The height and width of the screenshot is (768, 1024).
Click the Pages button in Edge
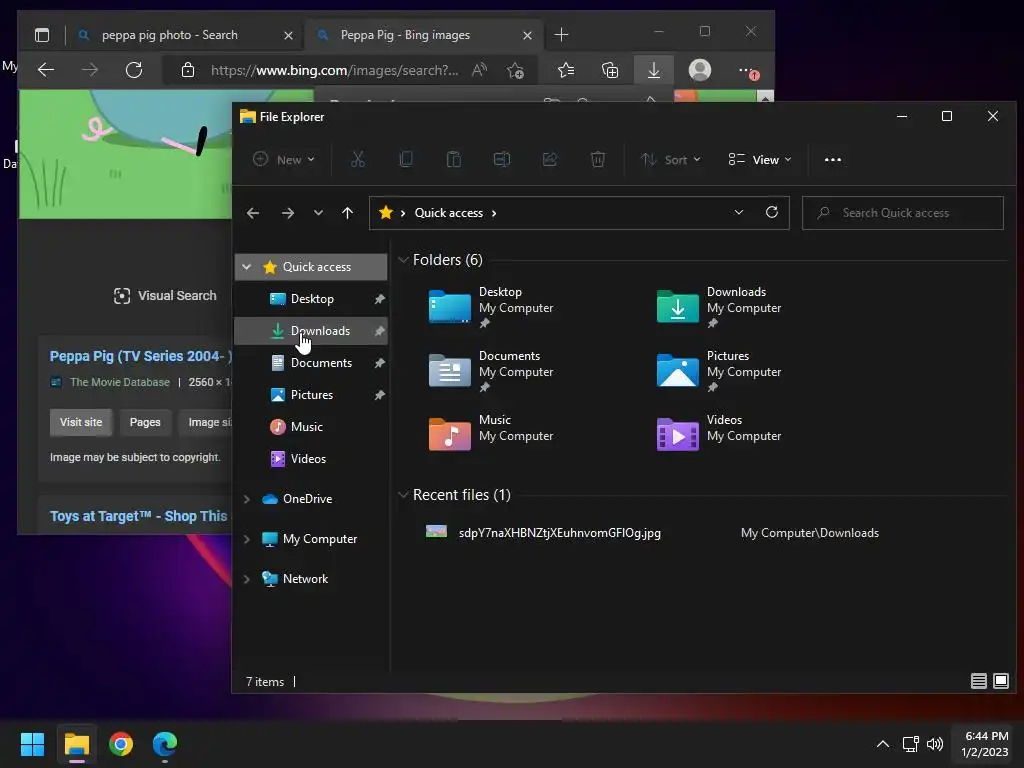point(145,423)
